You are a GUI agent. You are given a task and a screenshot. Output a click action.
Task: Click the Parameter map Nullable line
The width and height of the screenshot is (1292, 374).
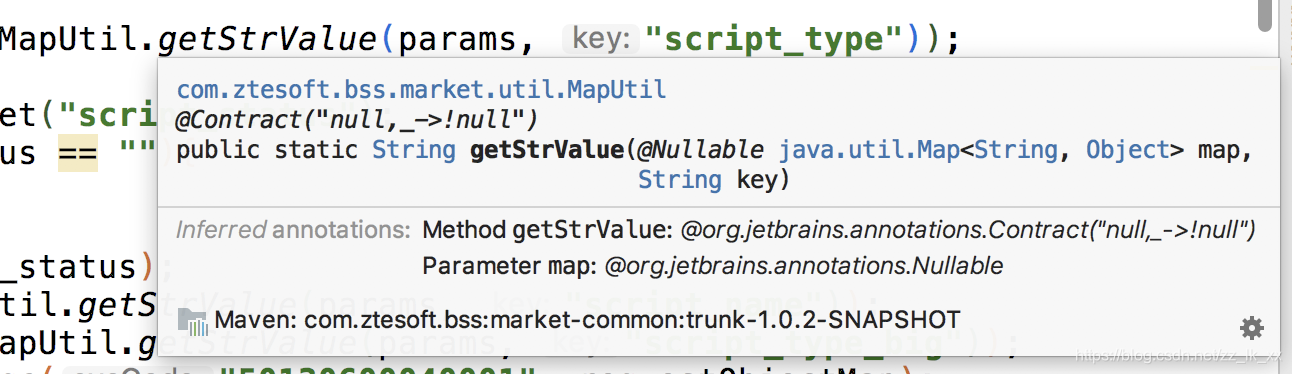click(713, 267)
